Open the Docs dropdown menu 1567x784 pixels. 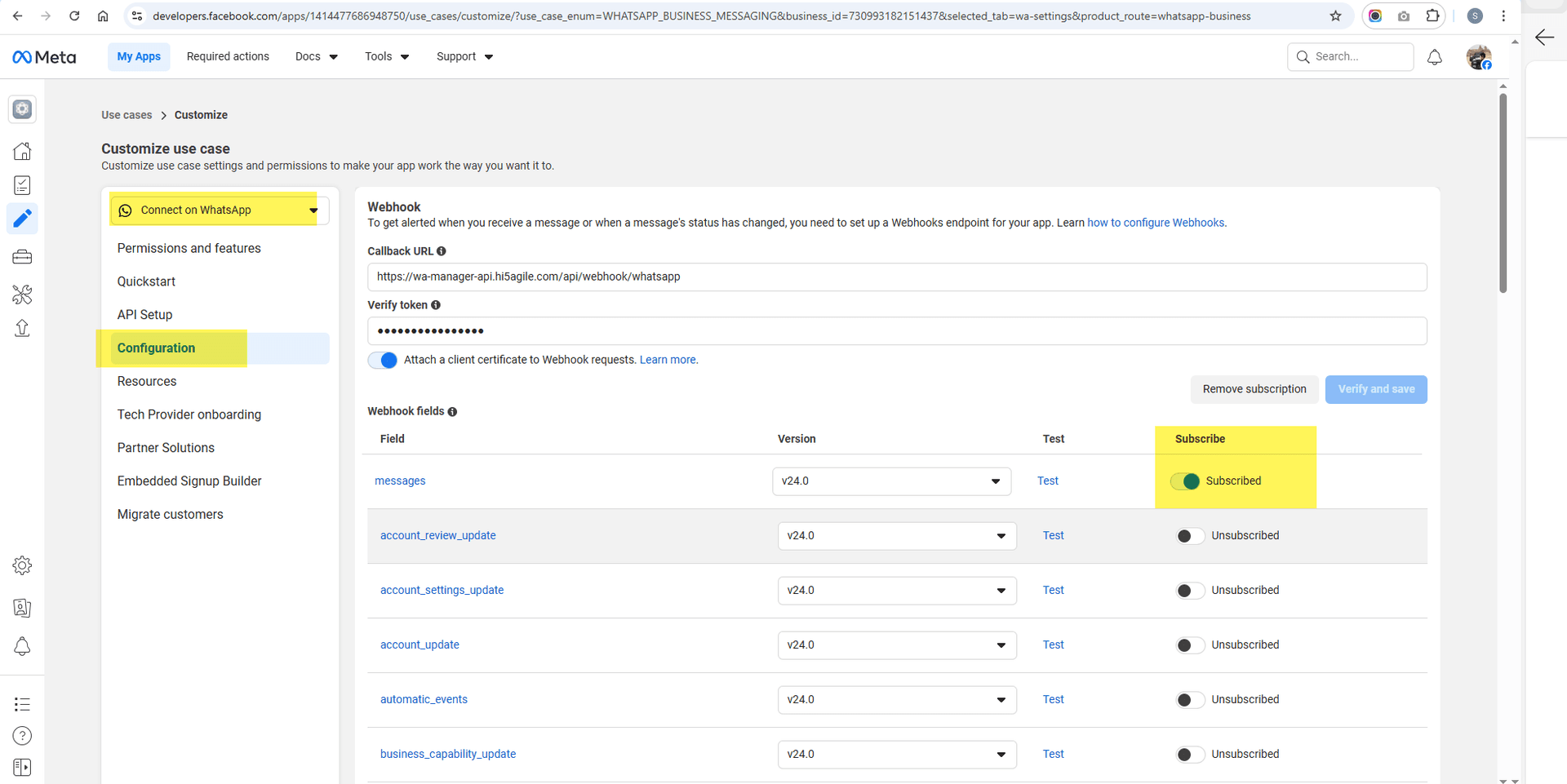click(x=316, y=57)
